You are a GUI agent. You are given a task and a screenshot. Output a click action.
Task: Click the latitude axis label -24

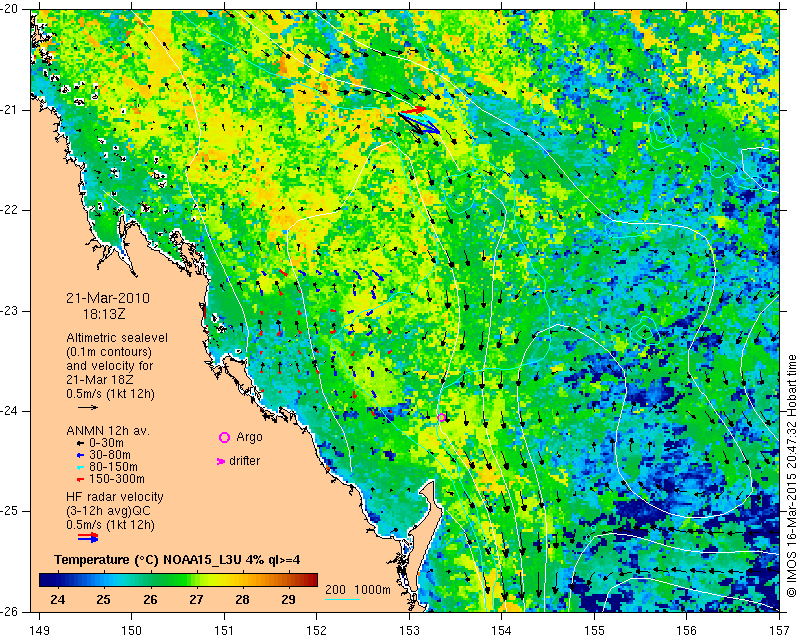(x=10, y=411)
